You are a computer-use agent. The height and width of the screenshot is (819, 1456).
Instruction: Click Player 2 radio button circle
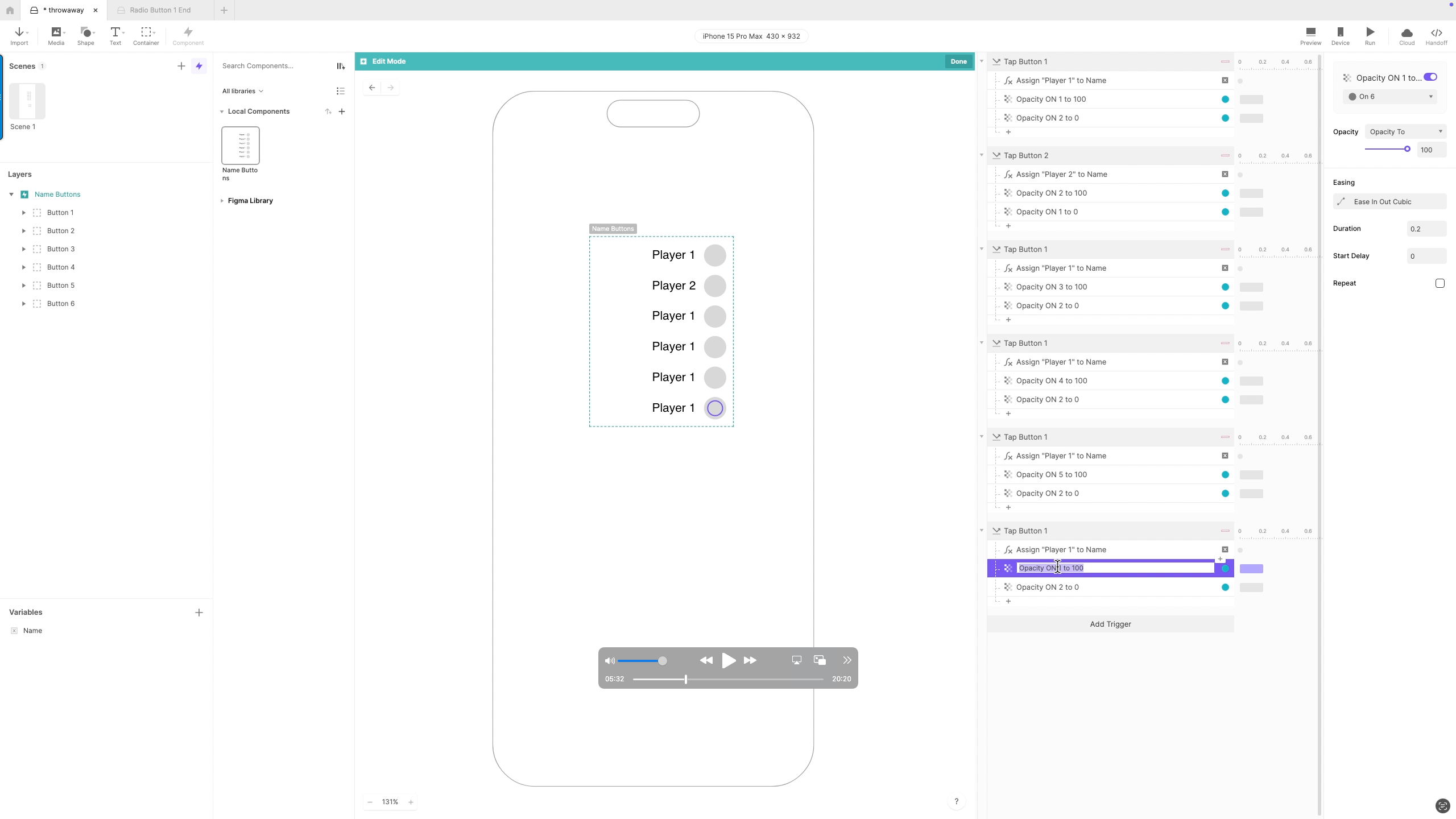coord(715,286)
